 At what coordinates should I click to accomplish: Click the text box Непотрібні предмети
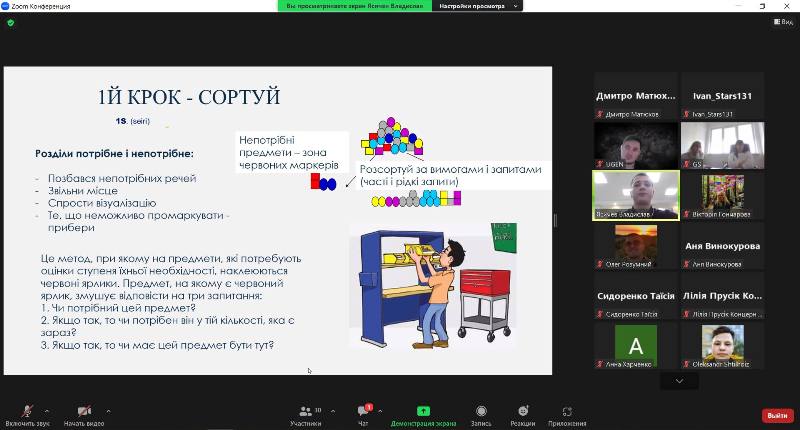tap(292, 152)
